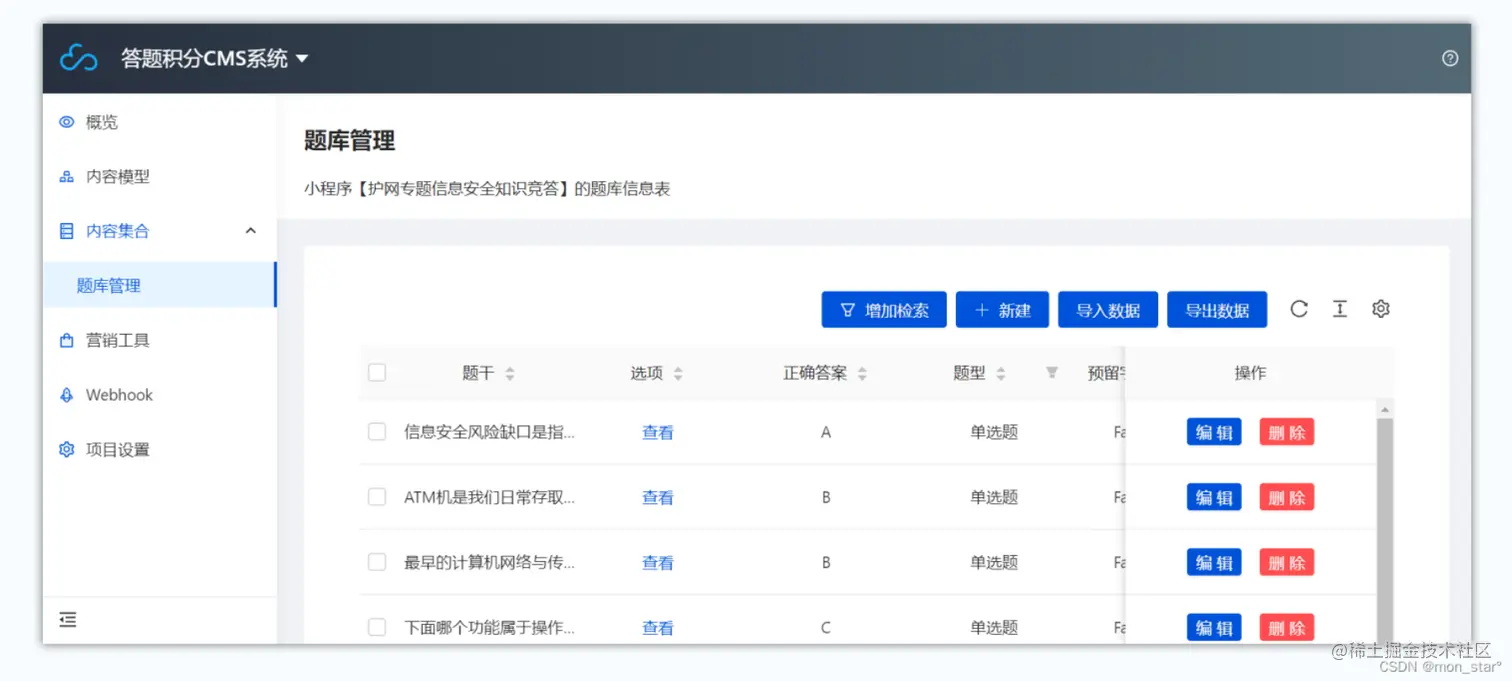Click the scrollbar up arrow of table
This screenshot has height=681, width=1512.
click(1385, 409)
